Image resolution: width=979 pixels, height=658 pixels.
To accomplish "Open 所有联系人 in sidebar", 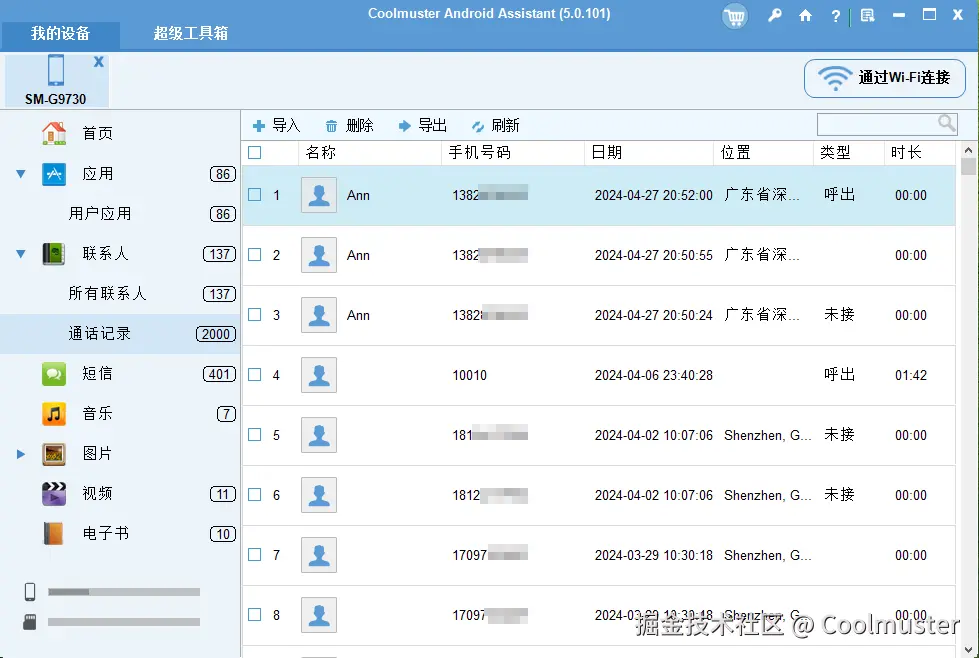I will [107, 293].
